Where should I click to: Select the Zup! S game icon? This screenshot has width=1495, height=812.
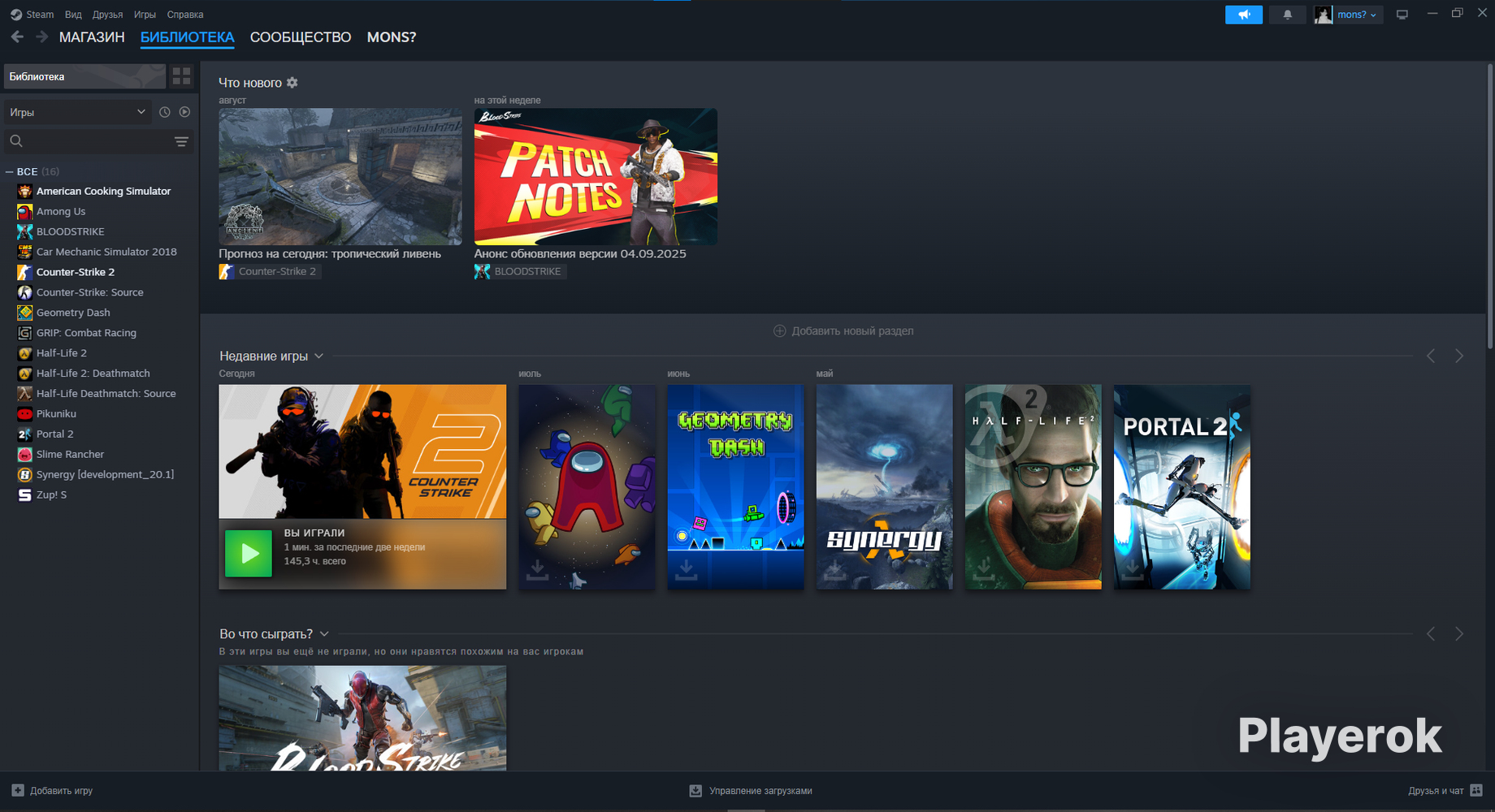click(25, 495)
